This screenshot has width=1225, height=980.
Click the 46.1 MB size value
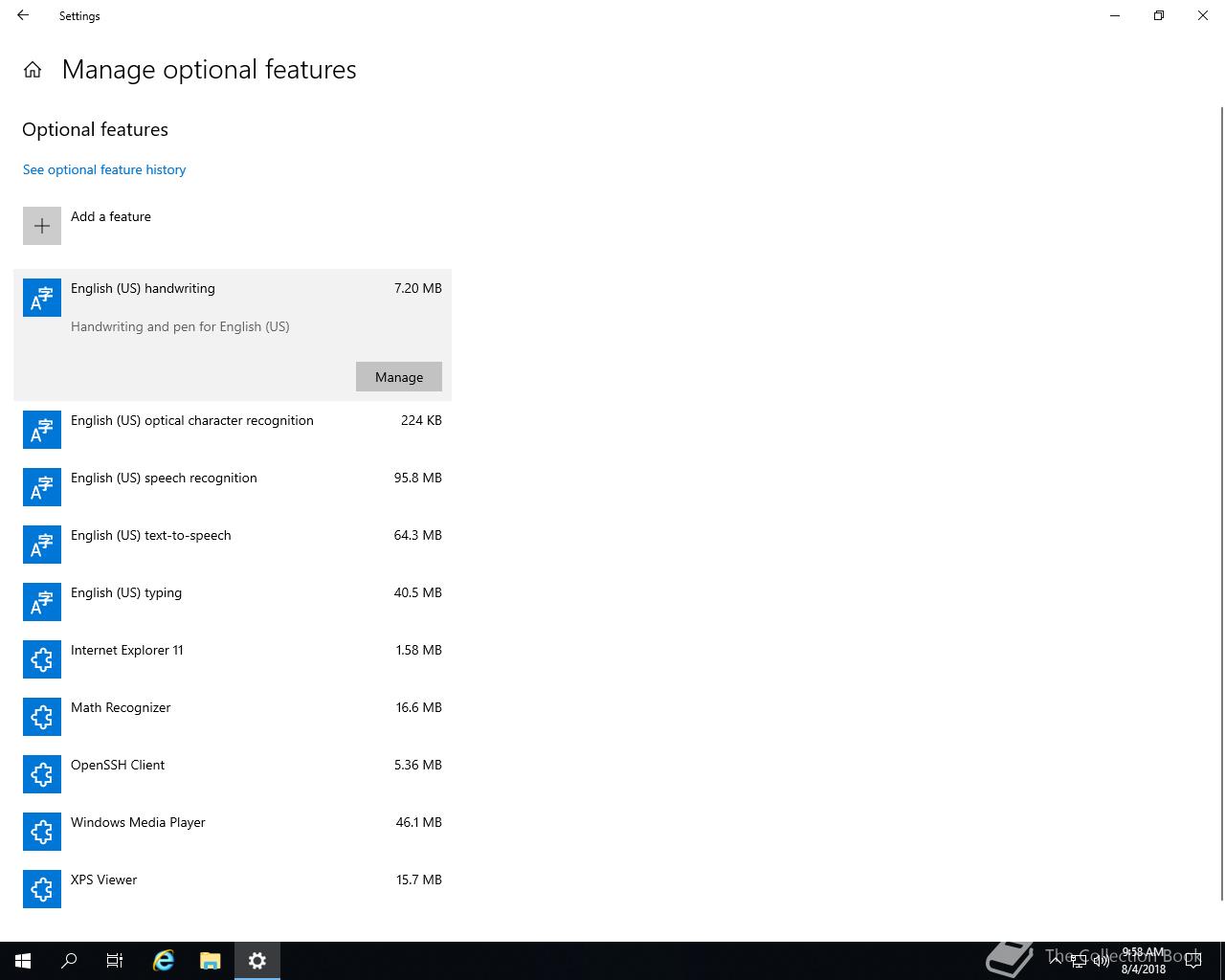418,822
